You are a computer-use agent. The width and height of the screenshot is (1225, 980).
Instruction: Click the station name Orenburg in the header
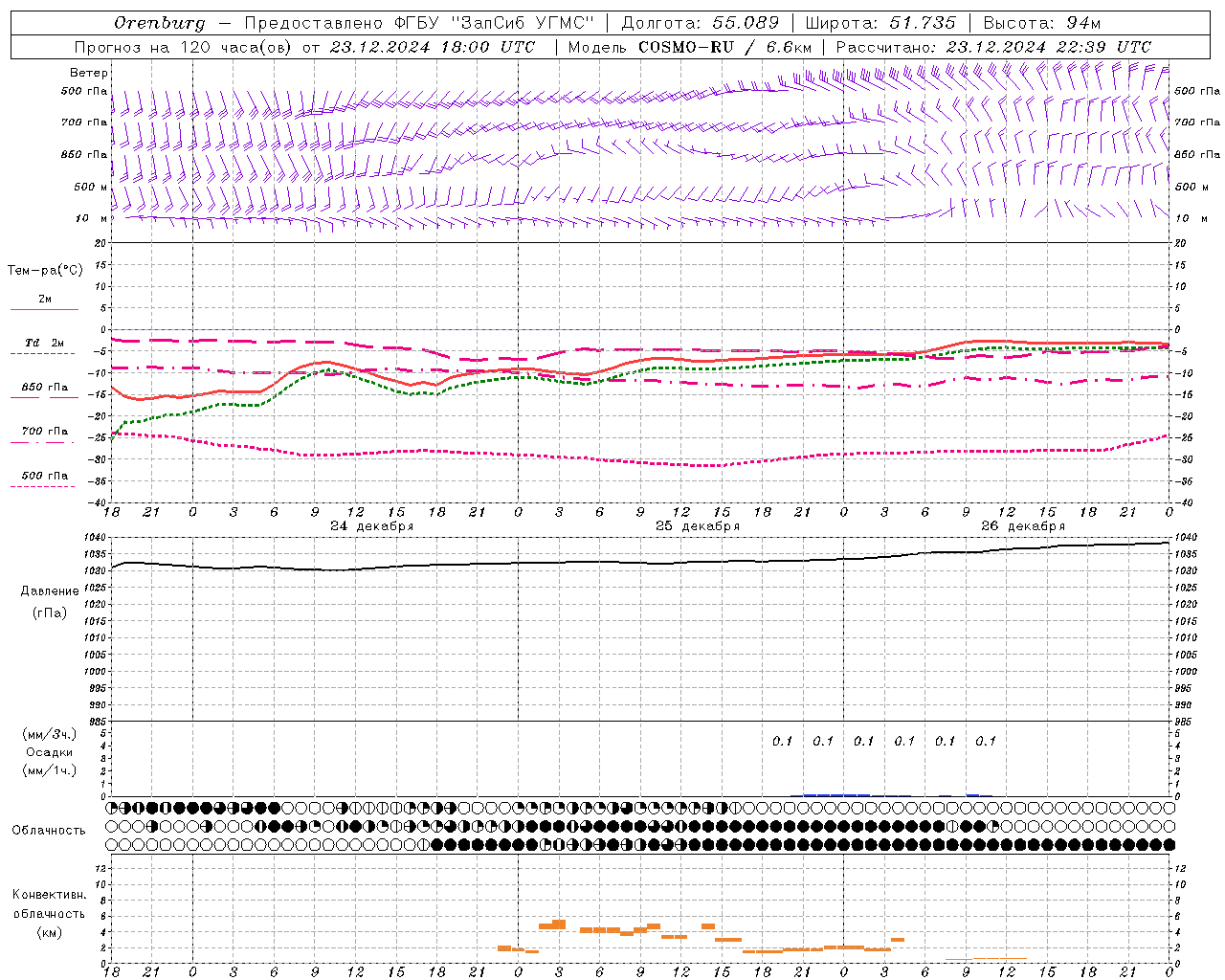coord(159,23)
